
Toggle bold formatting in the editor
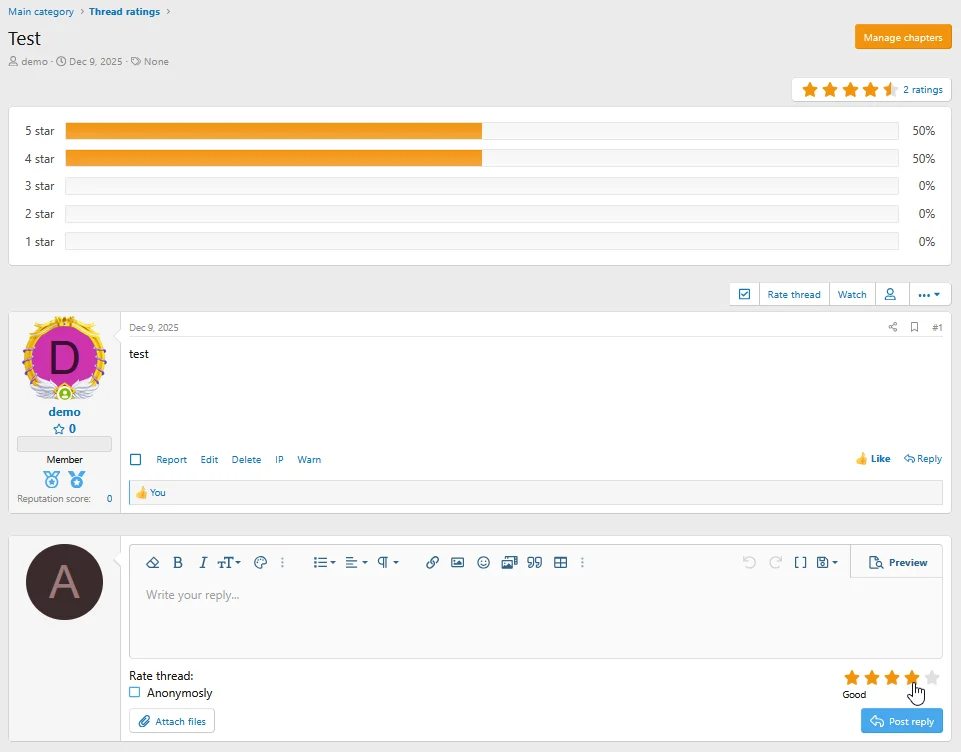point(178,563)
